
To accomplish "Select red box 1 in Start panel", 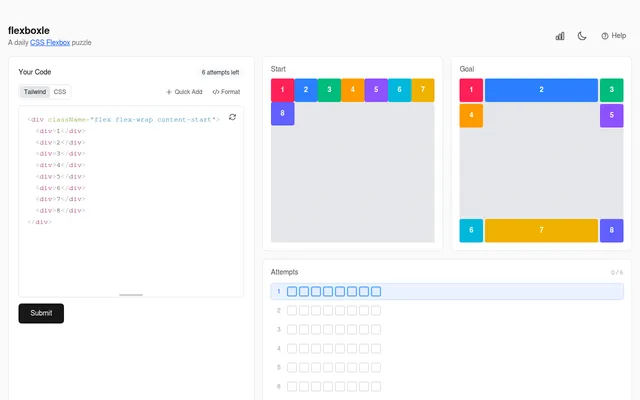I will tap(282, 90).
